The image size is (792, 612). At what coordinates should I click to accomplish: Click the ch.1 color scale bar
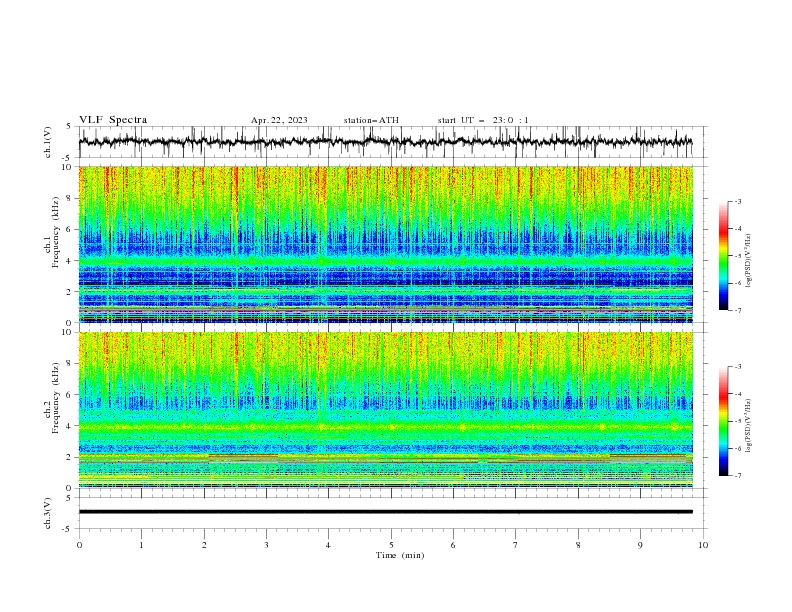[x=723, y=256]
